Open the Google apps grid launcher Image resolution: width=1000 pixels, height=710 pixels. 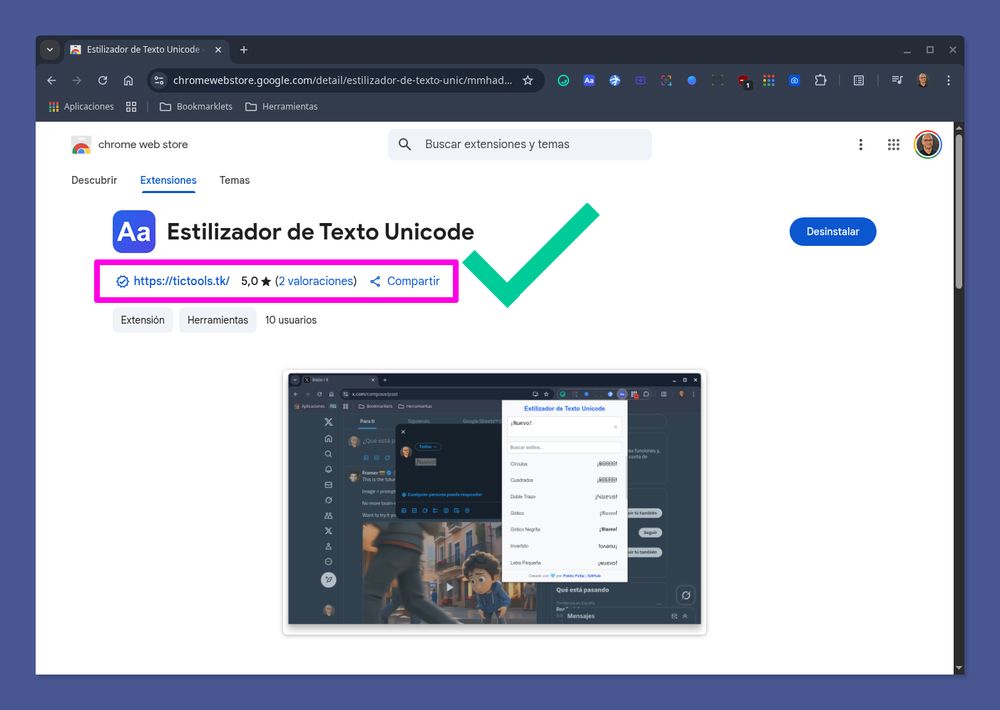coord(893,145)
